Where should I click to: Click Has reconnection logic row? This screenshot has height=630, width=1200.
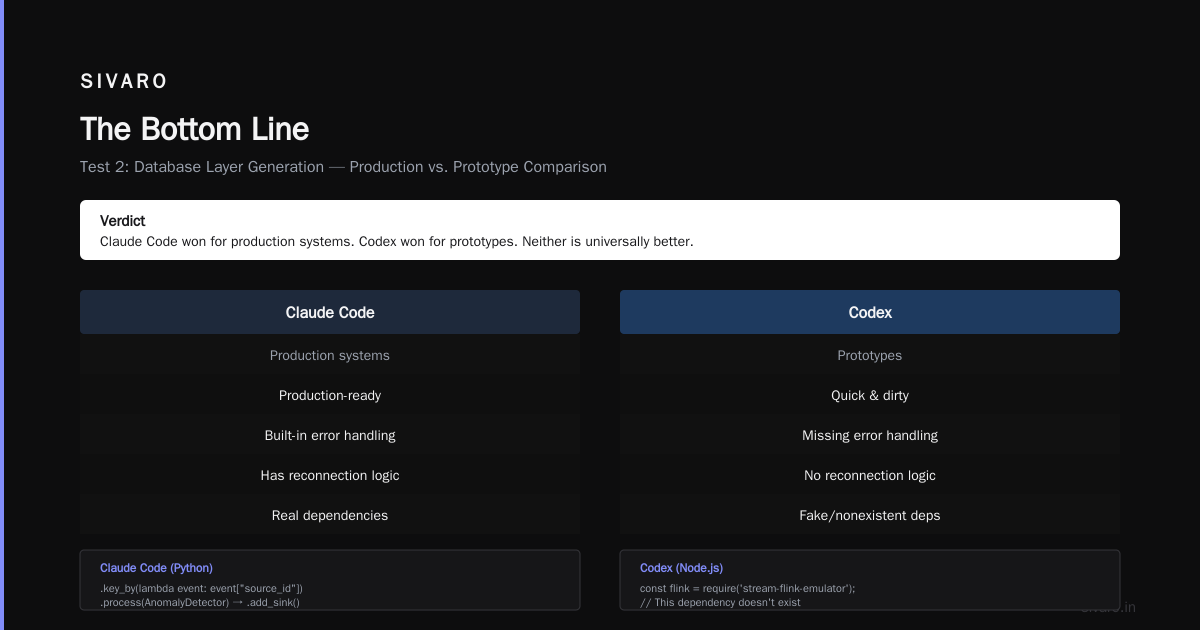pyautogui.click(x=330, y=475)
